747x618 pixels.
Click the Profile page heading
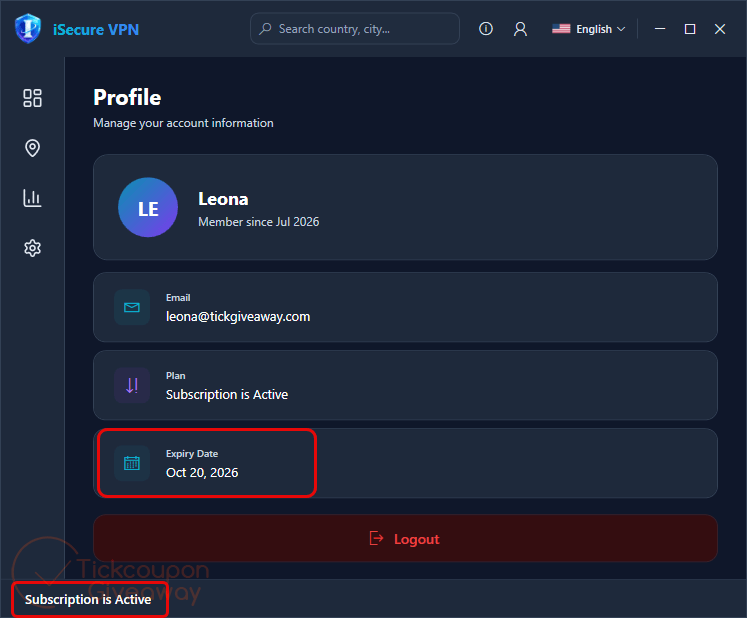click(x=127, y=98)
